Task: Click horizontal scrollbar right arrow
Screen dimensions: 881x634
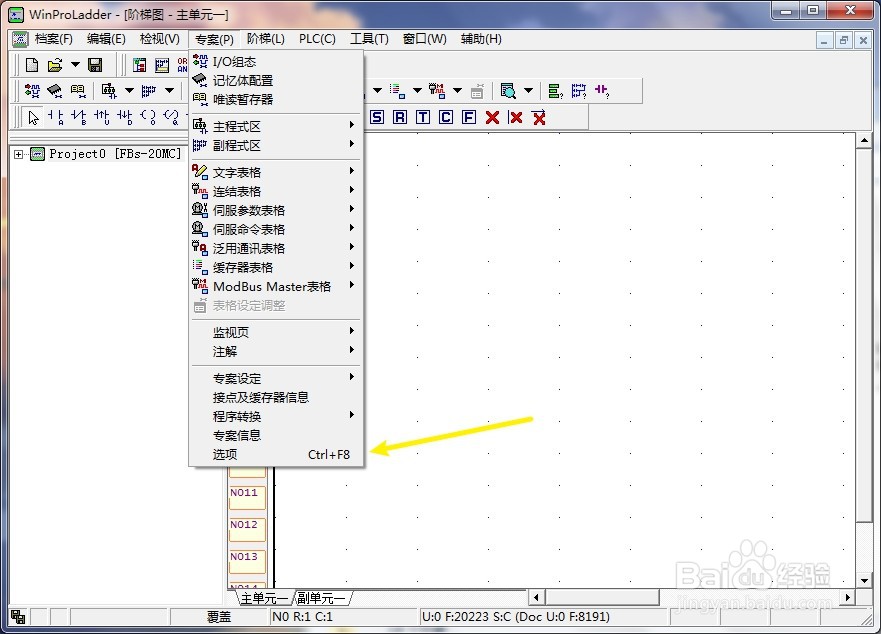Action: [x=847, y=597]
